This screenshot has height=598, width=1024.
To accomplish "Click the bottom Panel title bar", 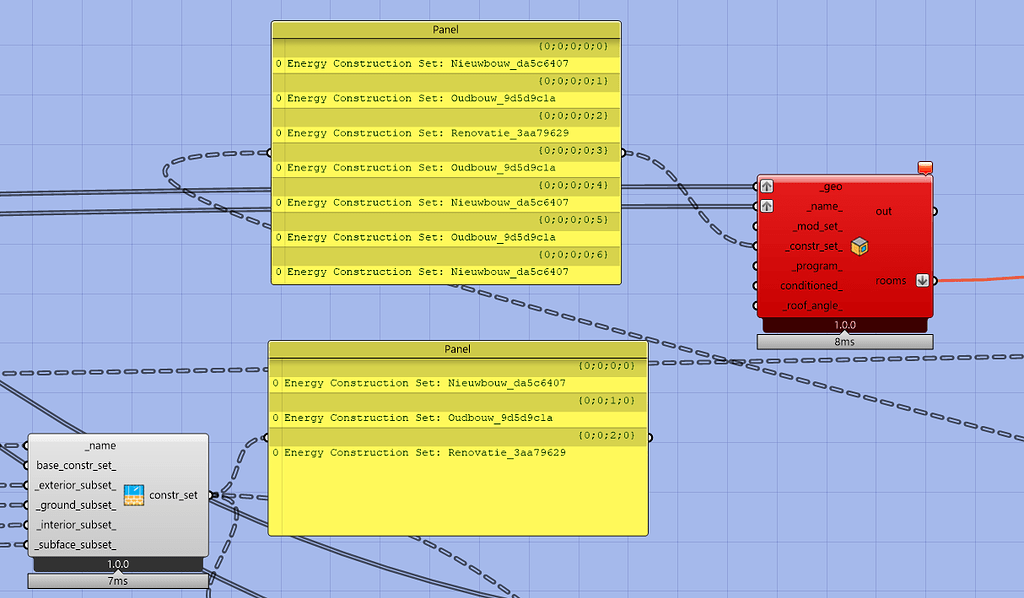I will [x=457, y=349].
